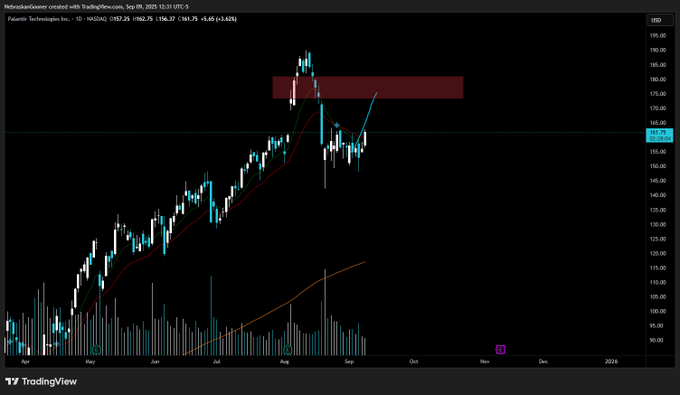Click the blue cross marker above candles

pyautogui.click(x=337, y=125)
